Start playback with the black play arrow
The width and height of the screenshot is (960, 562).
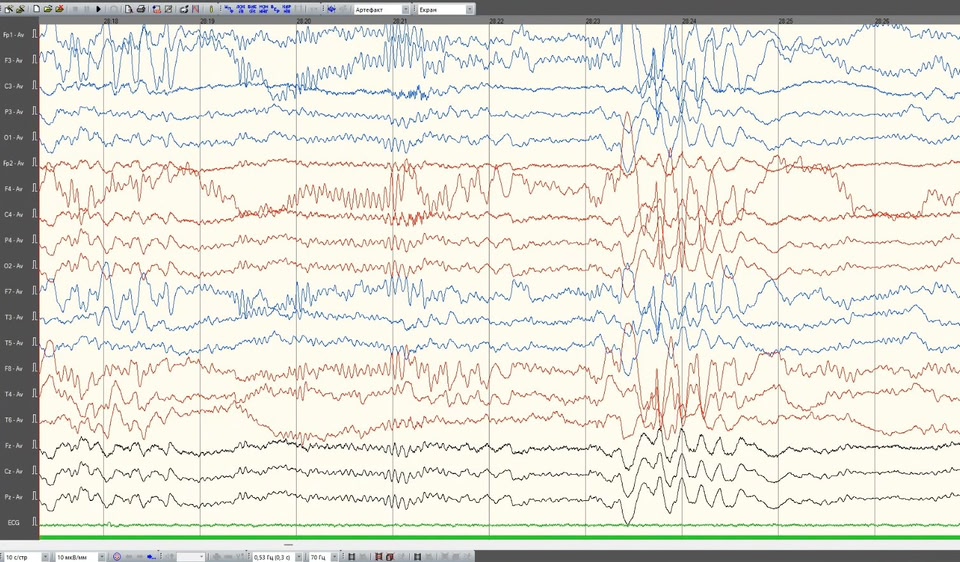98,9
